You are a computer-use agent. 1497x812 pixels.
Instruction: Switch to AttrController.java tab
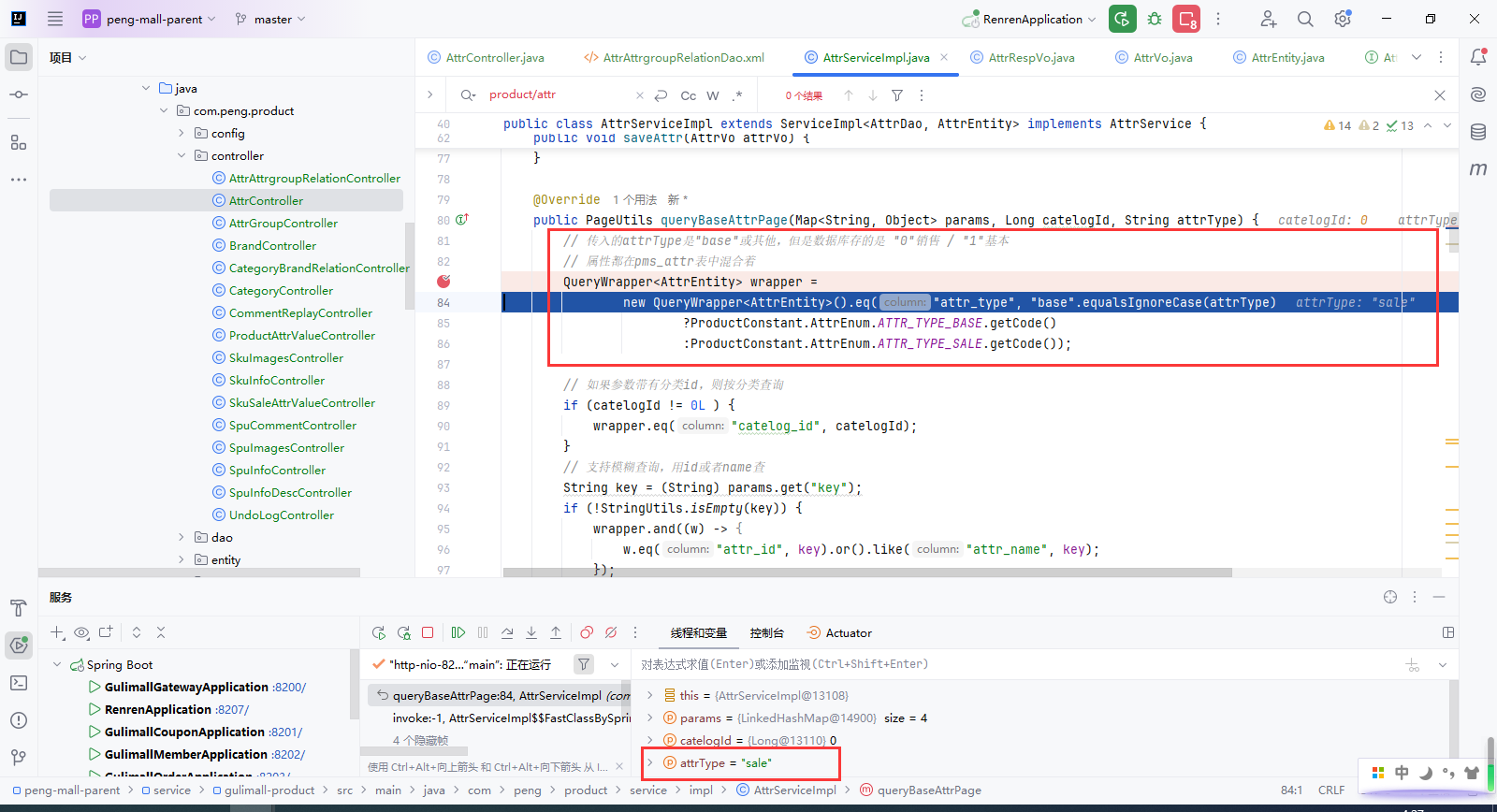tap(486, 57)
